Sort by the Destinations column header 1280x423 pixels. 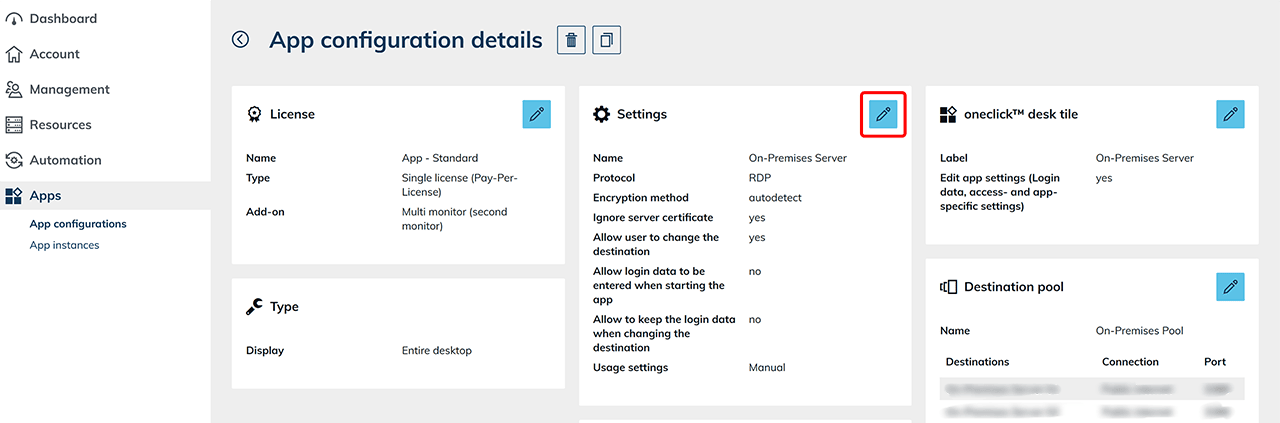pyautogui.click(x=977, y=362)
